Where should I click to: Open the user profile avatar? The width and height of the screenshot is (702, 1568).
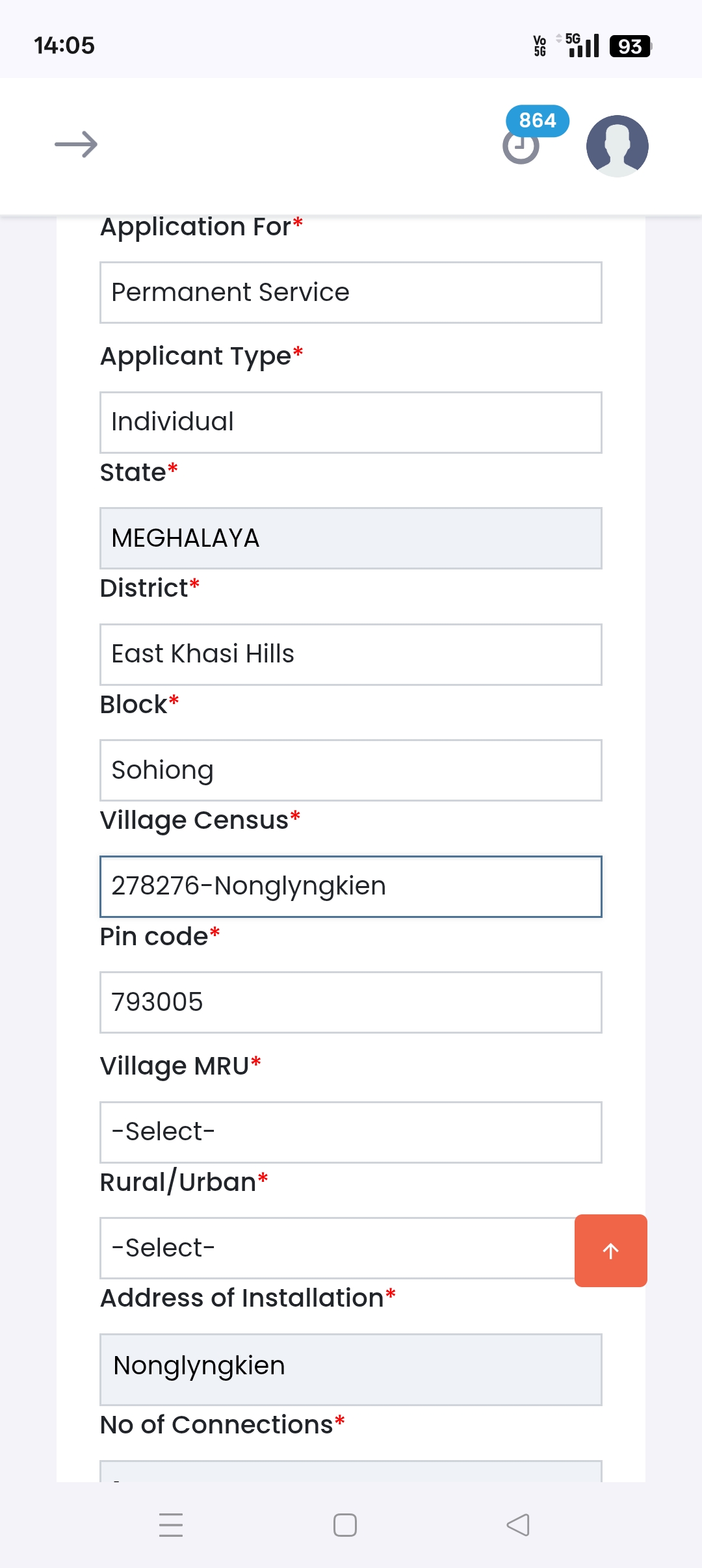point(617,146)
